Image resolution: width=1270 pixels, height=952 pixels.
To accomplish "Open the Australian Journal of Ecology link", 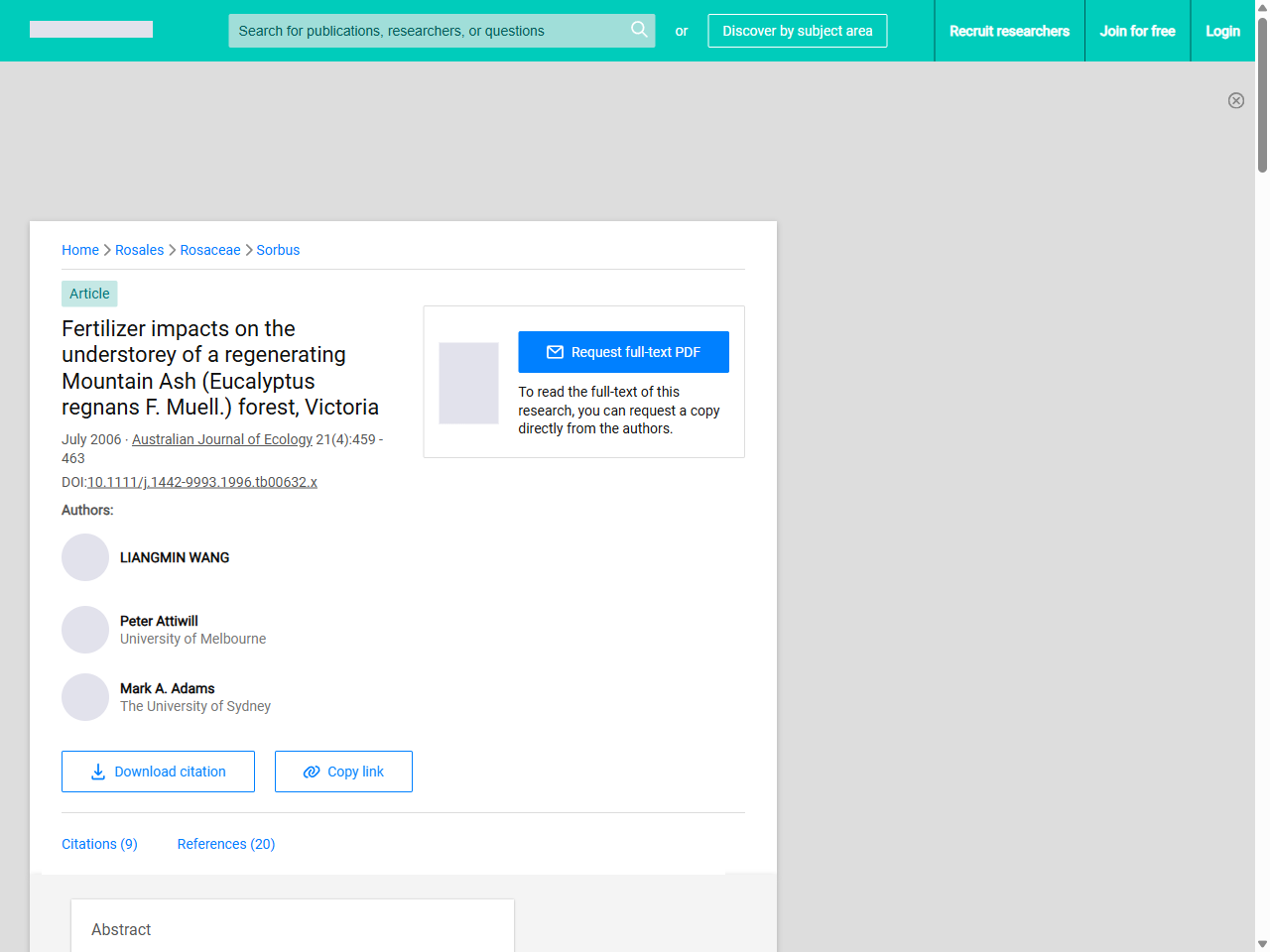I will pos(222,439).
